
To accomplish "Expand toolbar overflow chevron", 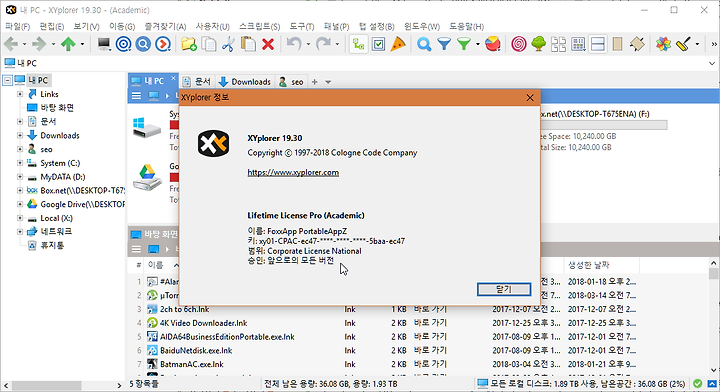I will [714, 45].
